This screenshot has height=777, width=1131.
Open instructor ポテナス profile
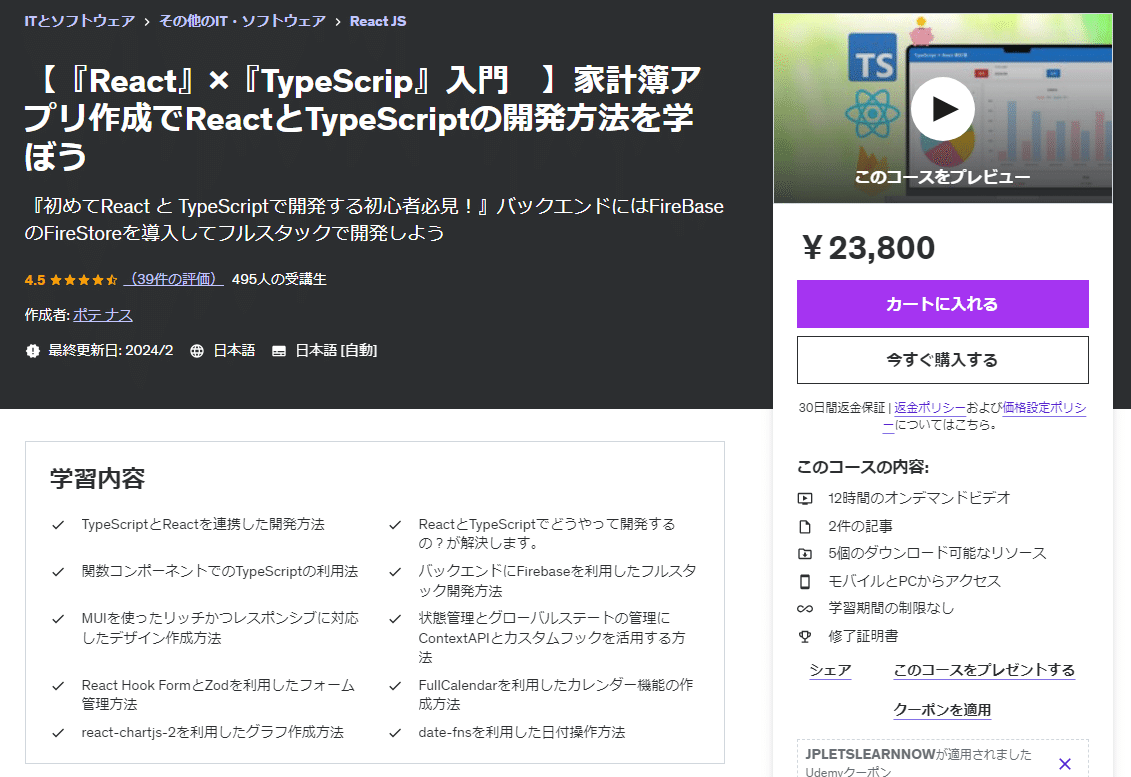[x=103, y=314]
